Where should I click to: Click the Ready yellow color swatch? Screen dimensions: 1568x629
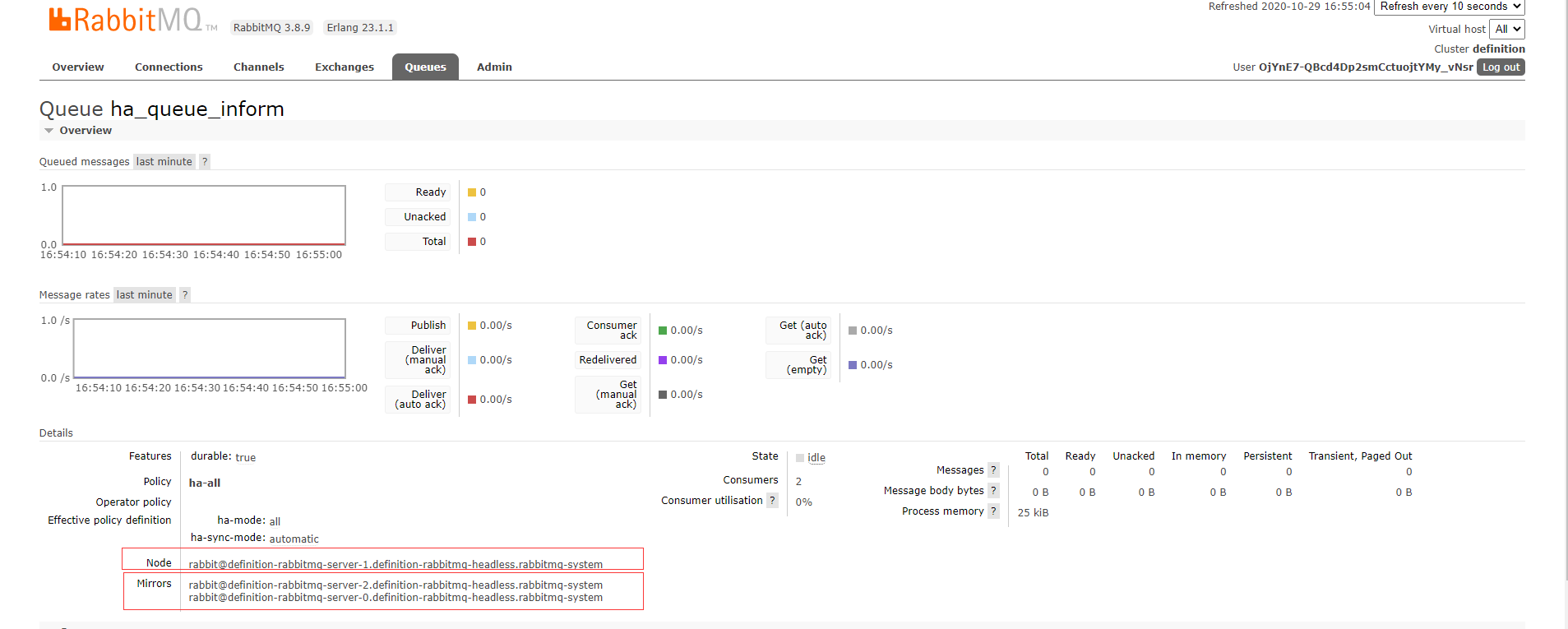coord(472,192)
